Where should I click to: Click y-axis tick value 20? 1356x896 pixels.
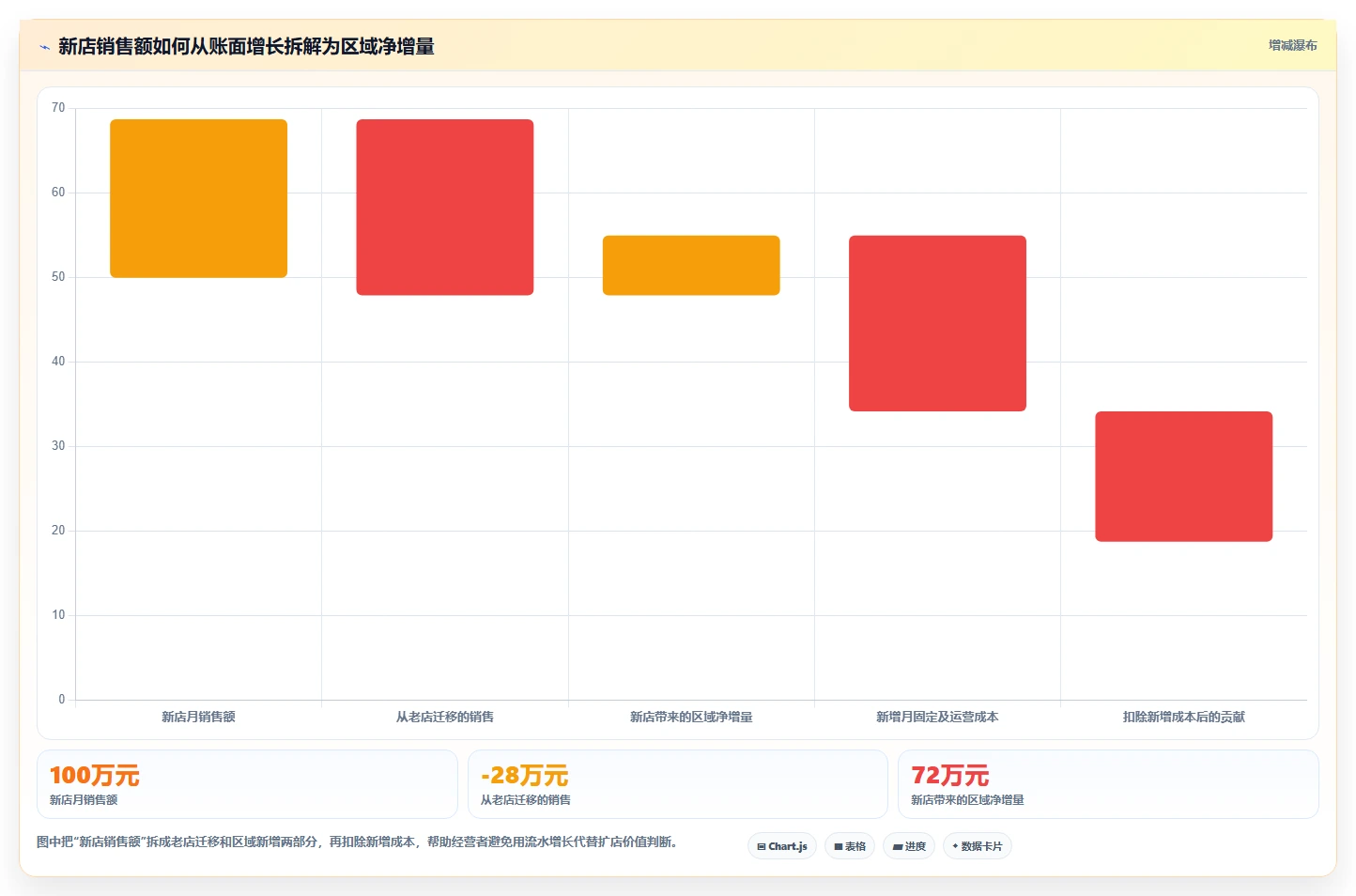tap(58, 531)
